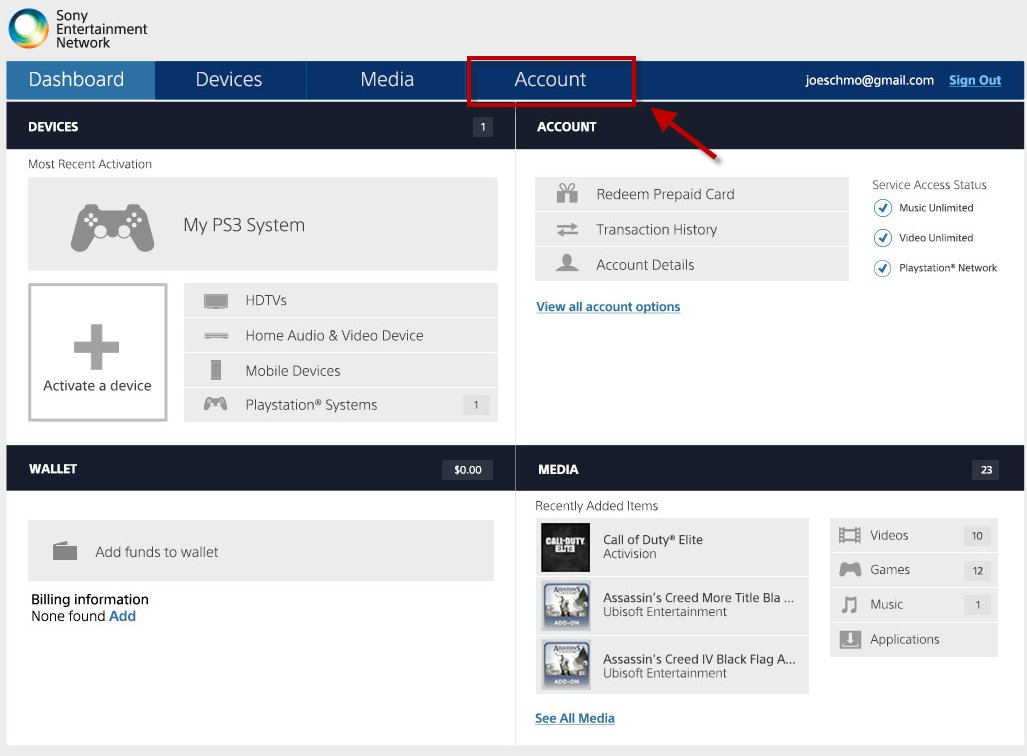Viewport: 1027px width, 756px height.
Task: Click the Playstation Systems count badge
Action: pos(476,405)
